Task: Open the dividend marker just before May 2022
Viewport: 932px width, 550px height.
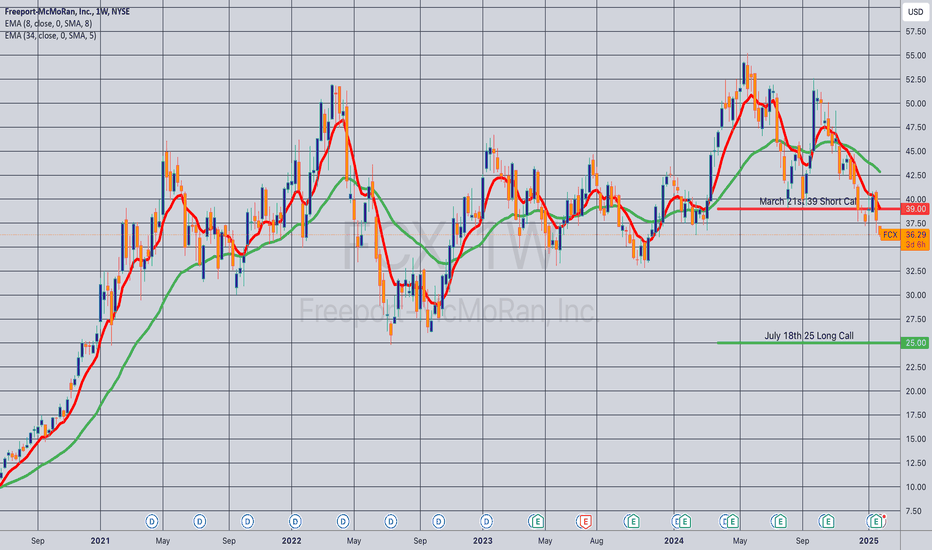Action: click(x=343, y=521)
